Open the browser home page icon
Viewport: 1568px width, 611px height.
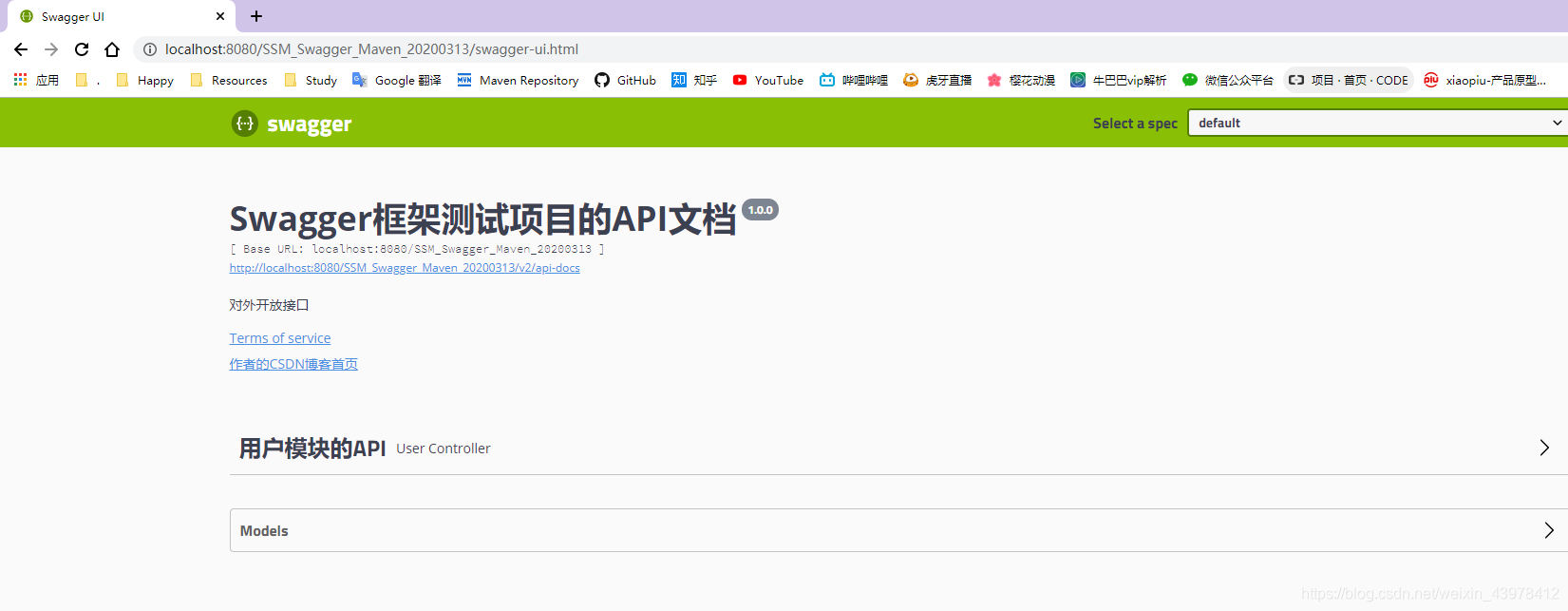click(x=112, y=49)
